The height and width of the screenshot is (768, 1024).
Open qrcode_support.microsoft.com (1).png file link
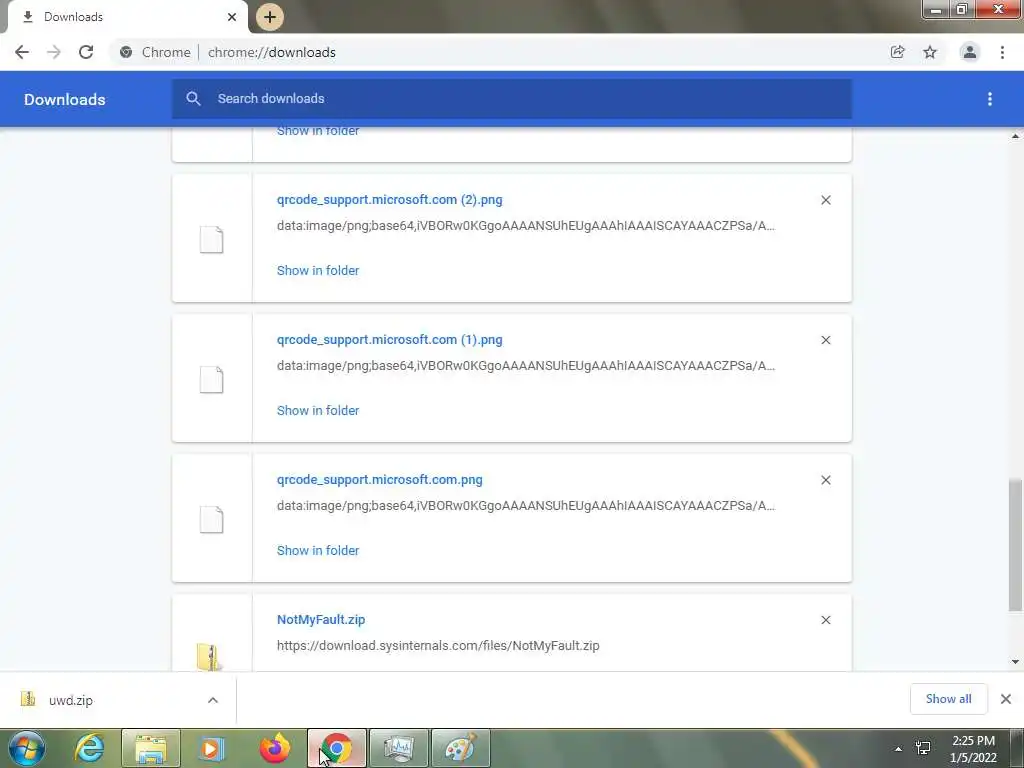tap(389, 340)
